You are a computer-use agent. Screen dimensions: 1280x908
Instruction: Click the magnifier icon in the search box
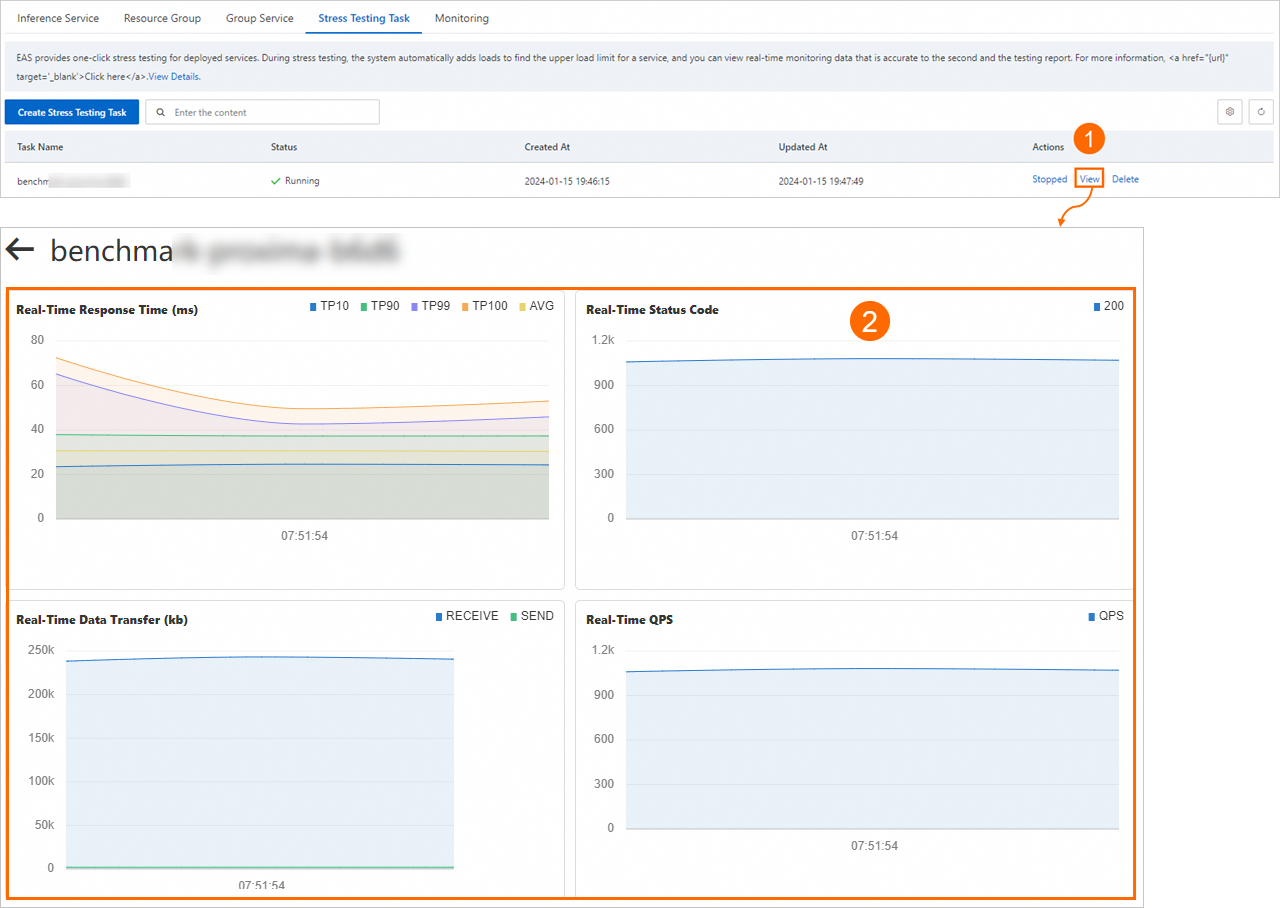click(x=162, y=113)
